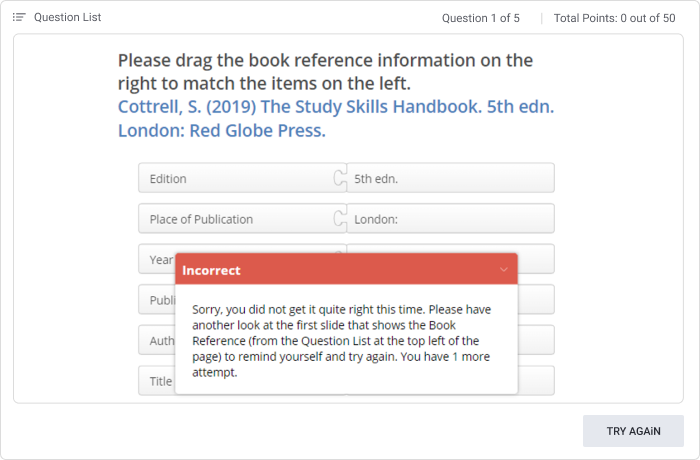The image size is (700, 460).
Task: Select the 5th edn. answer tile
Action: pyautogui.click(x=450, y=178)
